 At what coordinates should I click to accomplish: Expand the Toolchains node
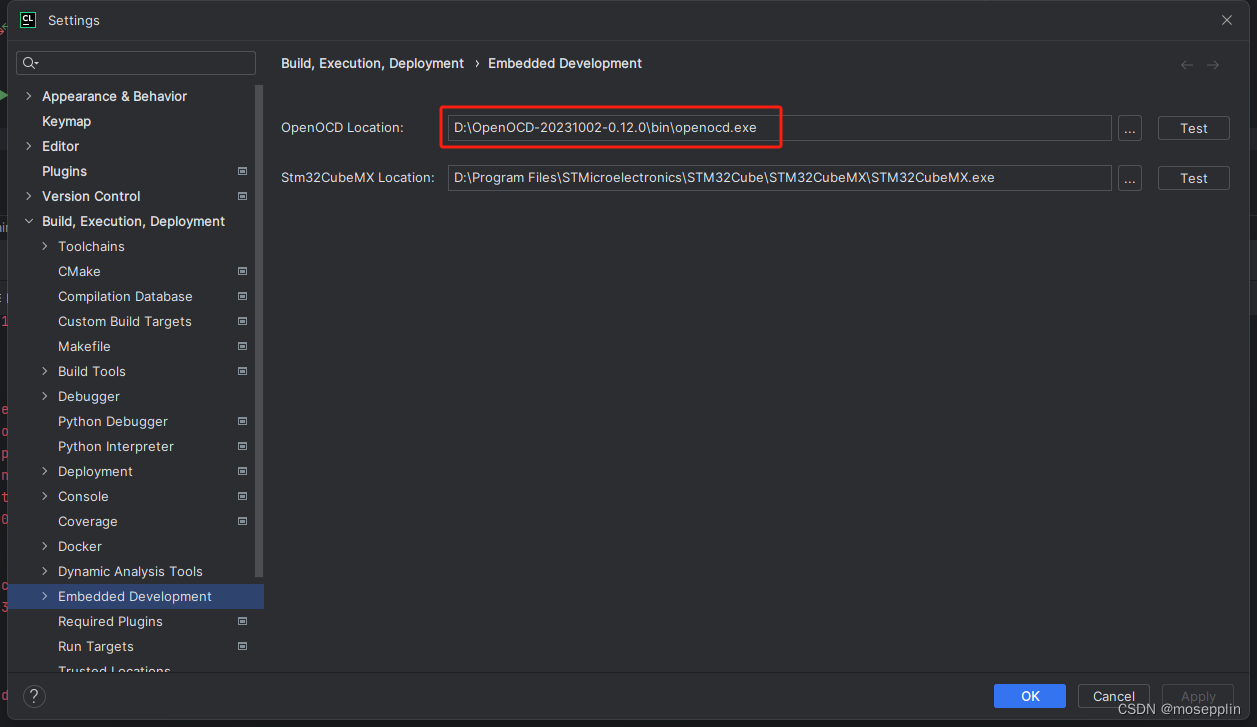(44, 246)
